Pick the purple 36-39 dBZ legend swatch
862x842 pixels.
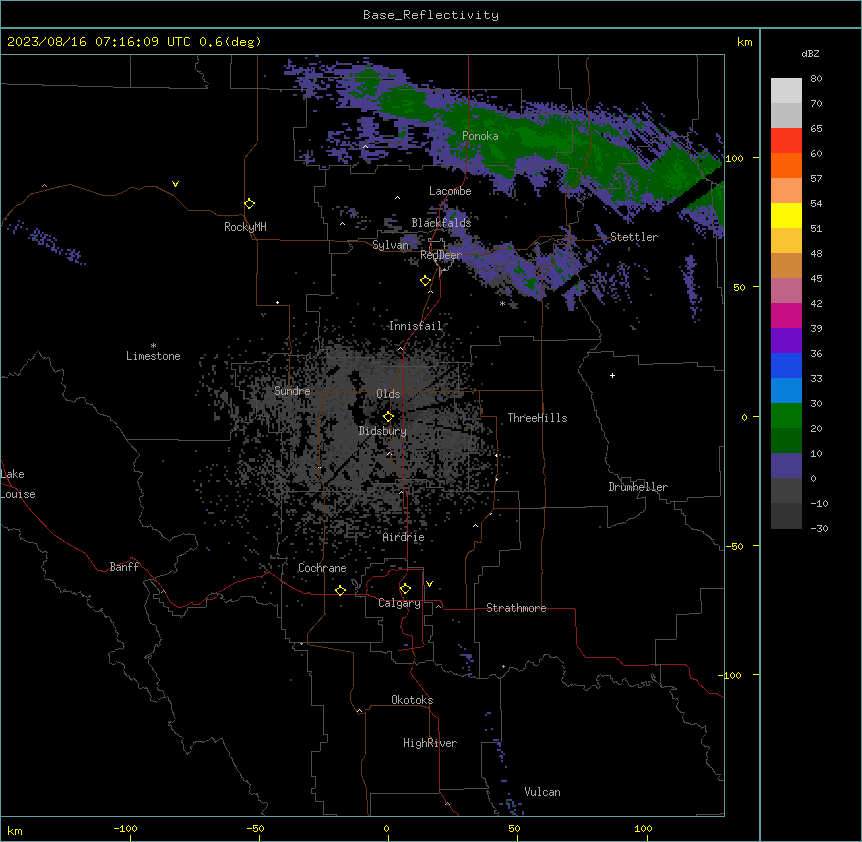click(786, 341)
